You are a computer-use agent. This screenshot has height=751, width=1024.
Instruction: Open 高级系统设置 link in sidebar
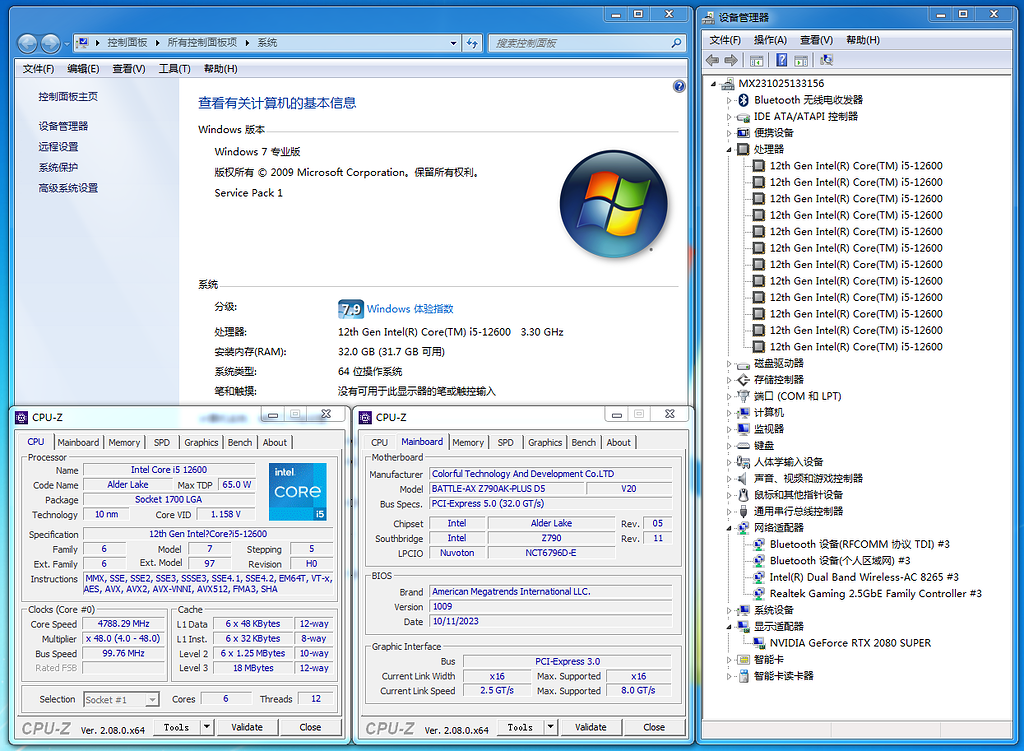click(68, 188)
